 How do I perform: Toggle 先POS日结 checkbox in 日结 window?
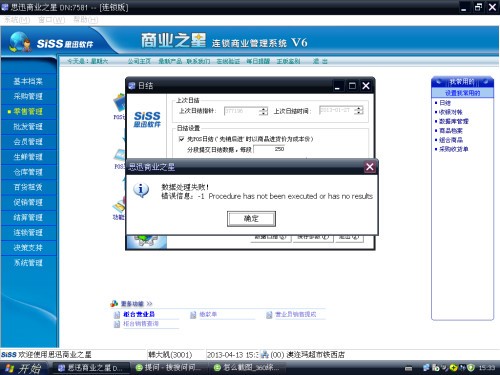point(182,139)
